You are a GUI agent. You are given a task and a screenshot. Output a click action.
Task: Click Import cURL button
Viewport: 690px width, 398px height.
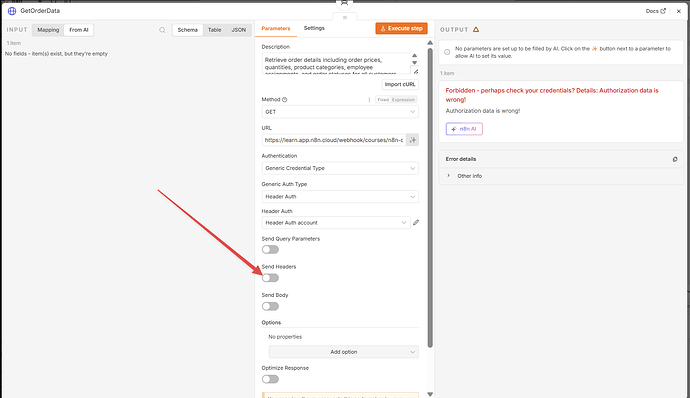400,84
